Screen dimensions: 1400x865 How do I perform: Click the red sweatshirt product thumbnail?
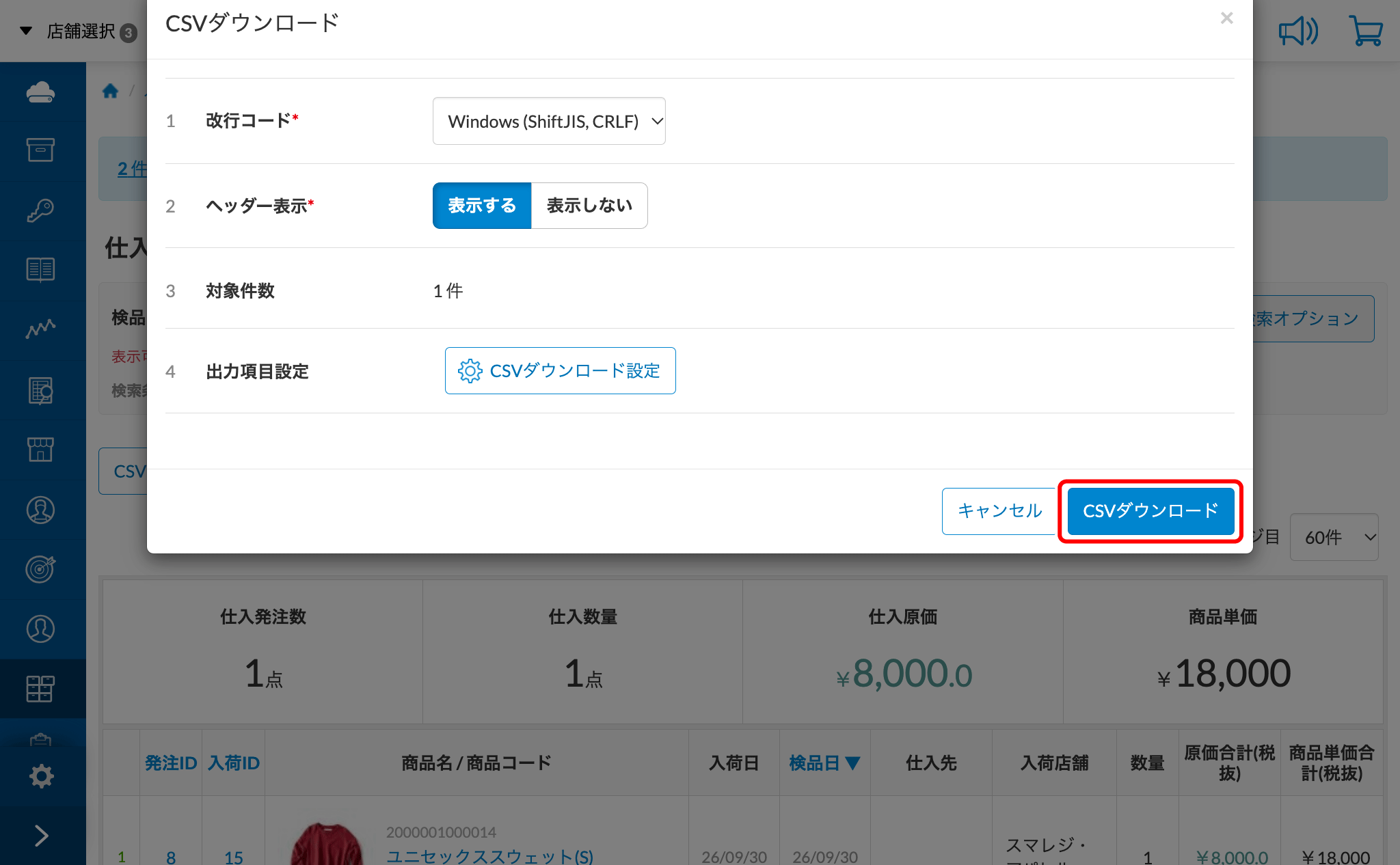327,844
